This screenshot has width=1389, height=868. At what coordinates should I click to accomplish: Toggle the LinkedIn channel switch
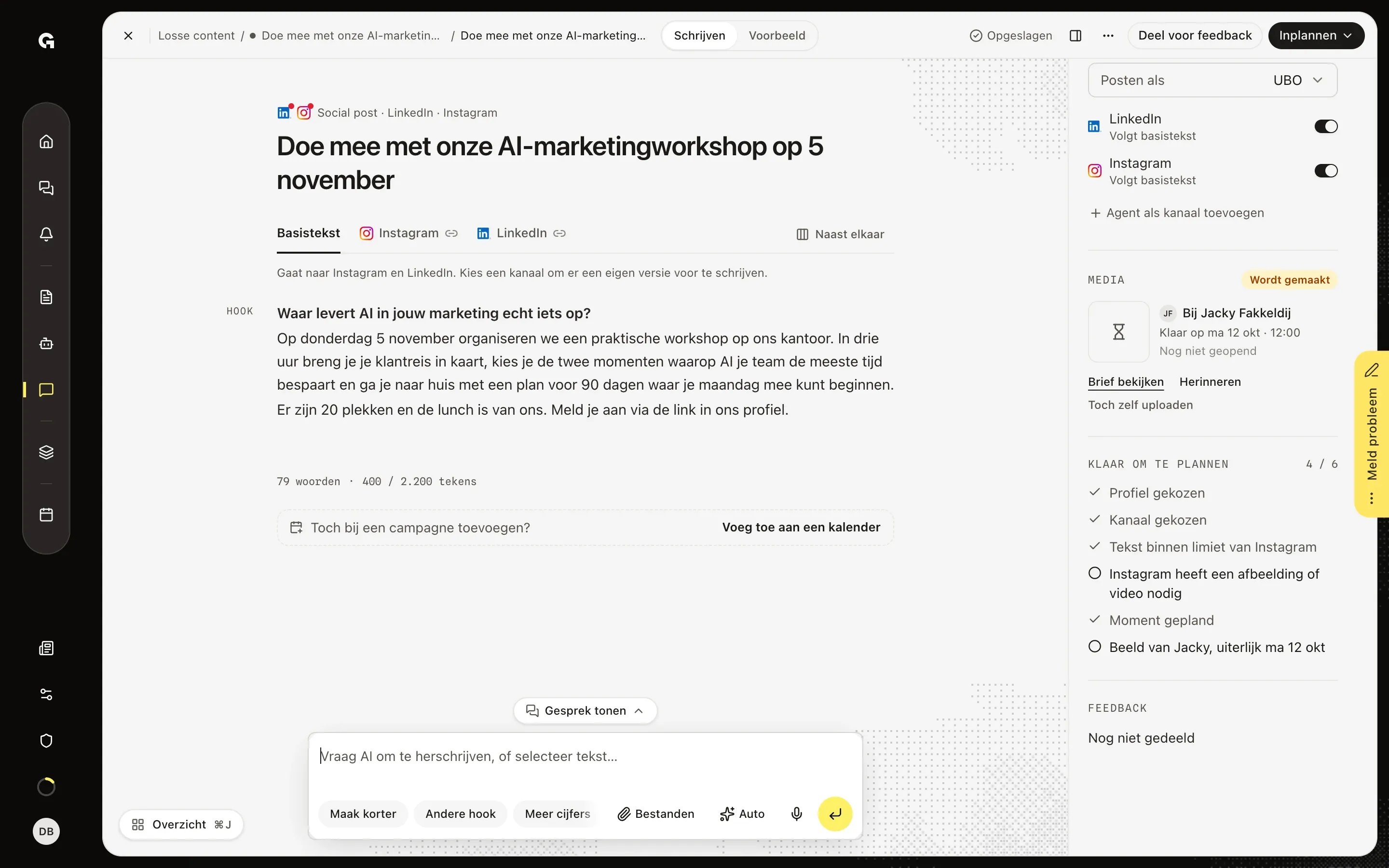(x=1326, y=126)
